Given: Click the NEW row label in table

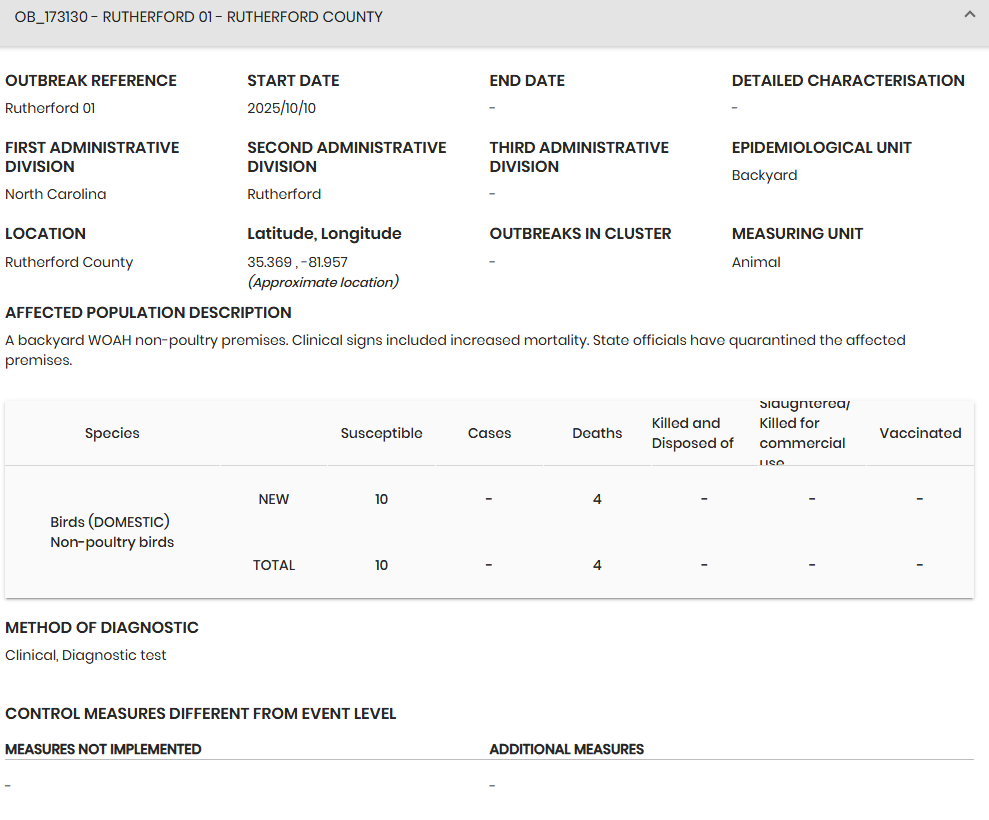Looking at the screenshot, I should [x=273, y=499].
